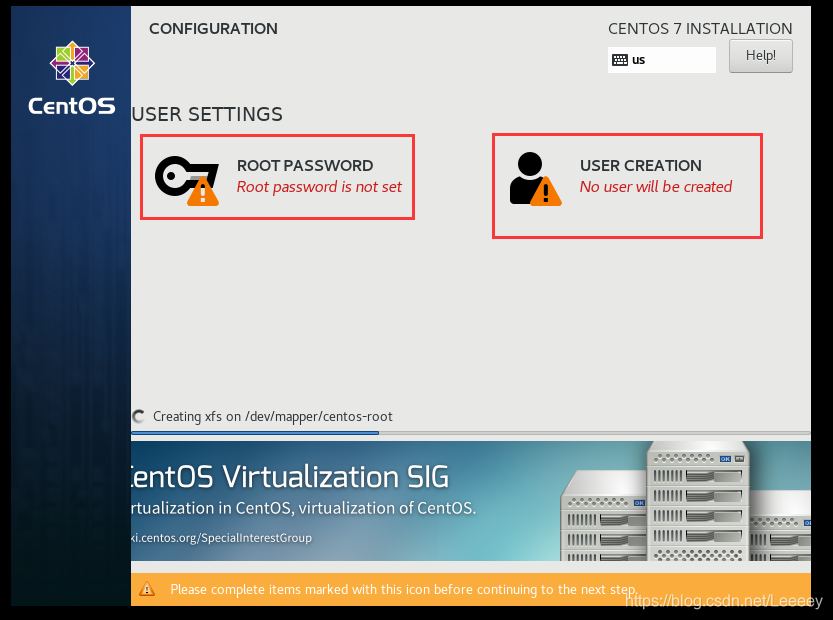Click the Help! button
This screenshot has height=620, width=833.
pos(760,56)
